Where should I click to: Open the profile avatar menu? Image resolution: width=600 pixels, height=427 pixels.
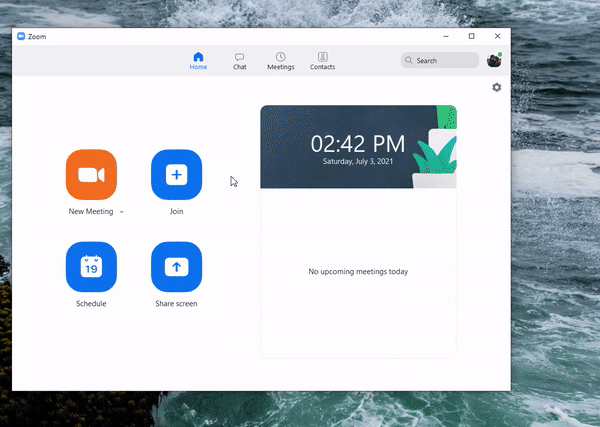click(x=494, y=60)
